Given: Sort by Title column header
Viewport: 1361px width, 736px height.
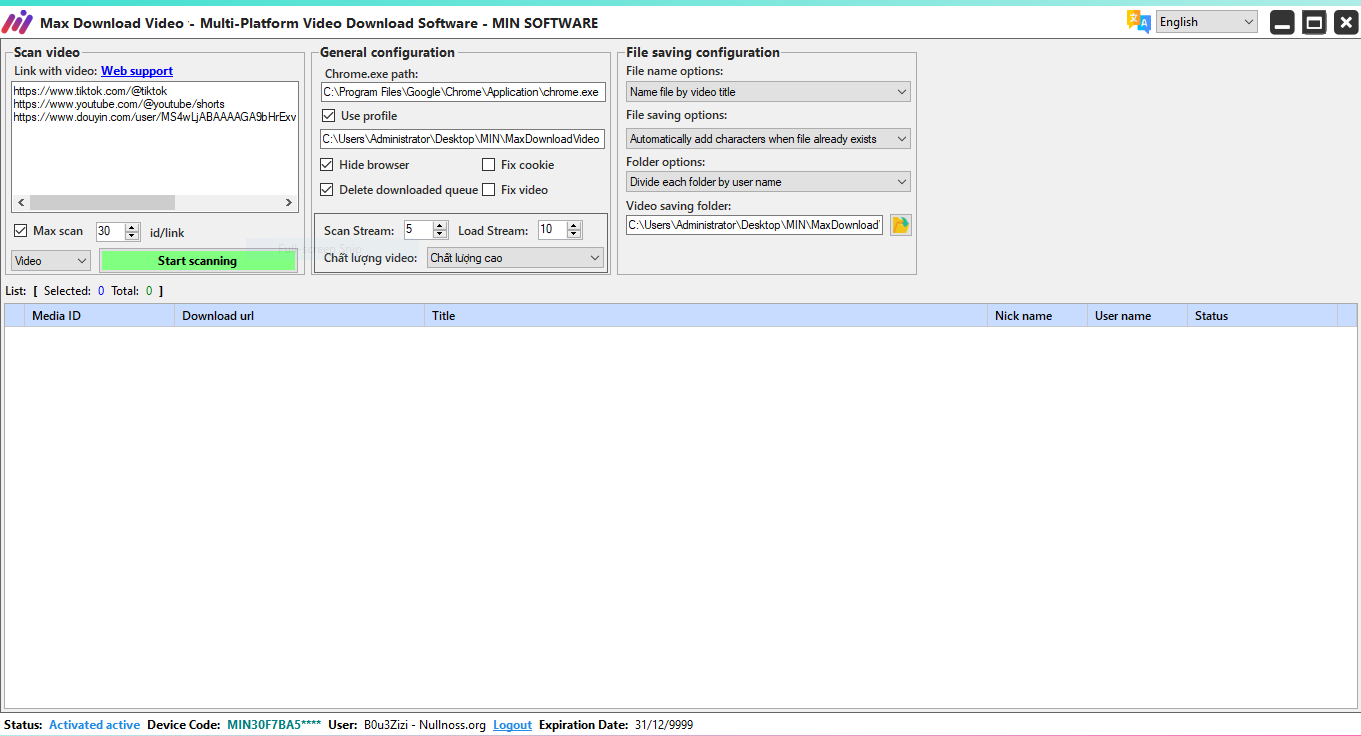Looking at the screenshot, I should pos(706,316).
